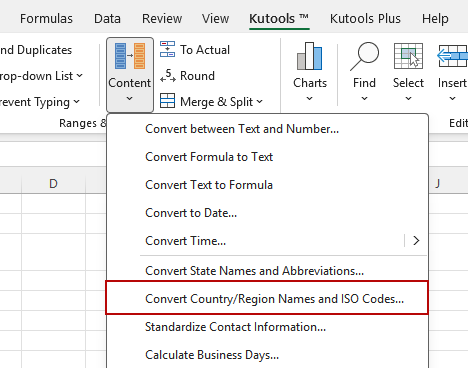Viewport: 468px width, 368px height.
Task: Click the Round button label
Action: 197,76
